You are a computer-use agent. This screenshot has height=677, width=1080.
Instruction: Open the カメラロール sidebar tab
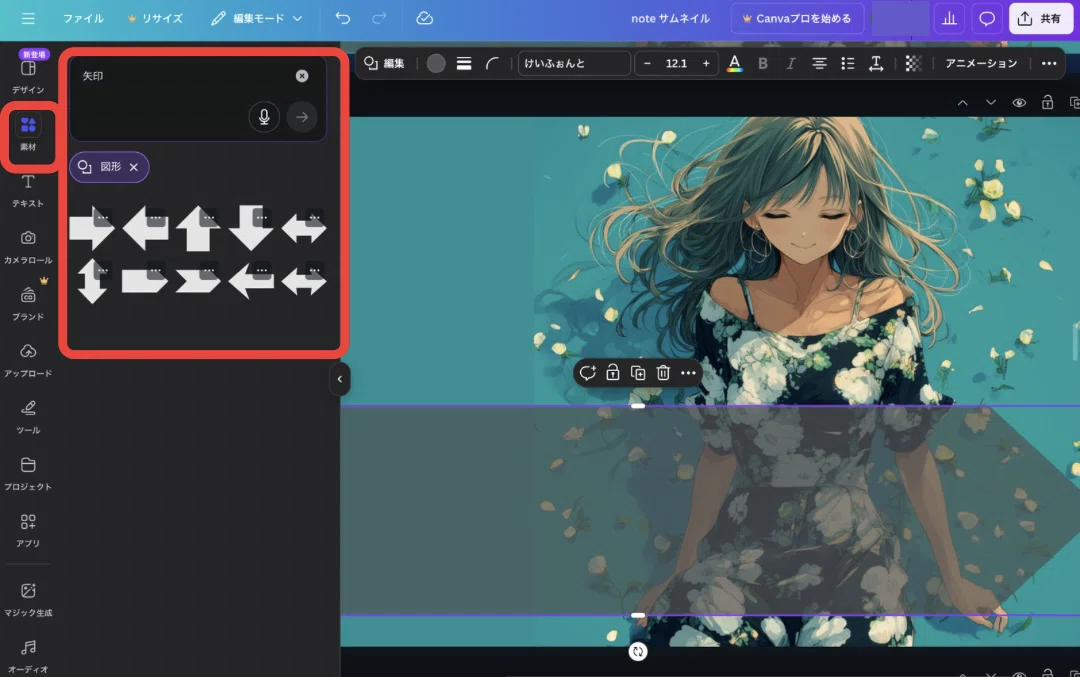(28, 247)
